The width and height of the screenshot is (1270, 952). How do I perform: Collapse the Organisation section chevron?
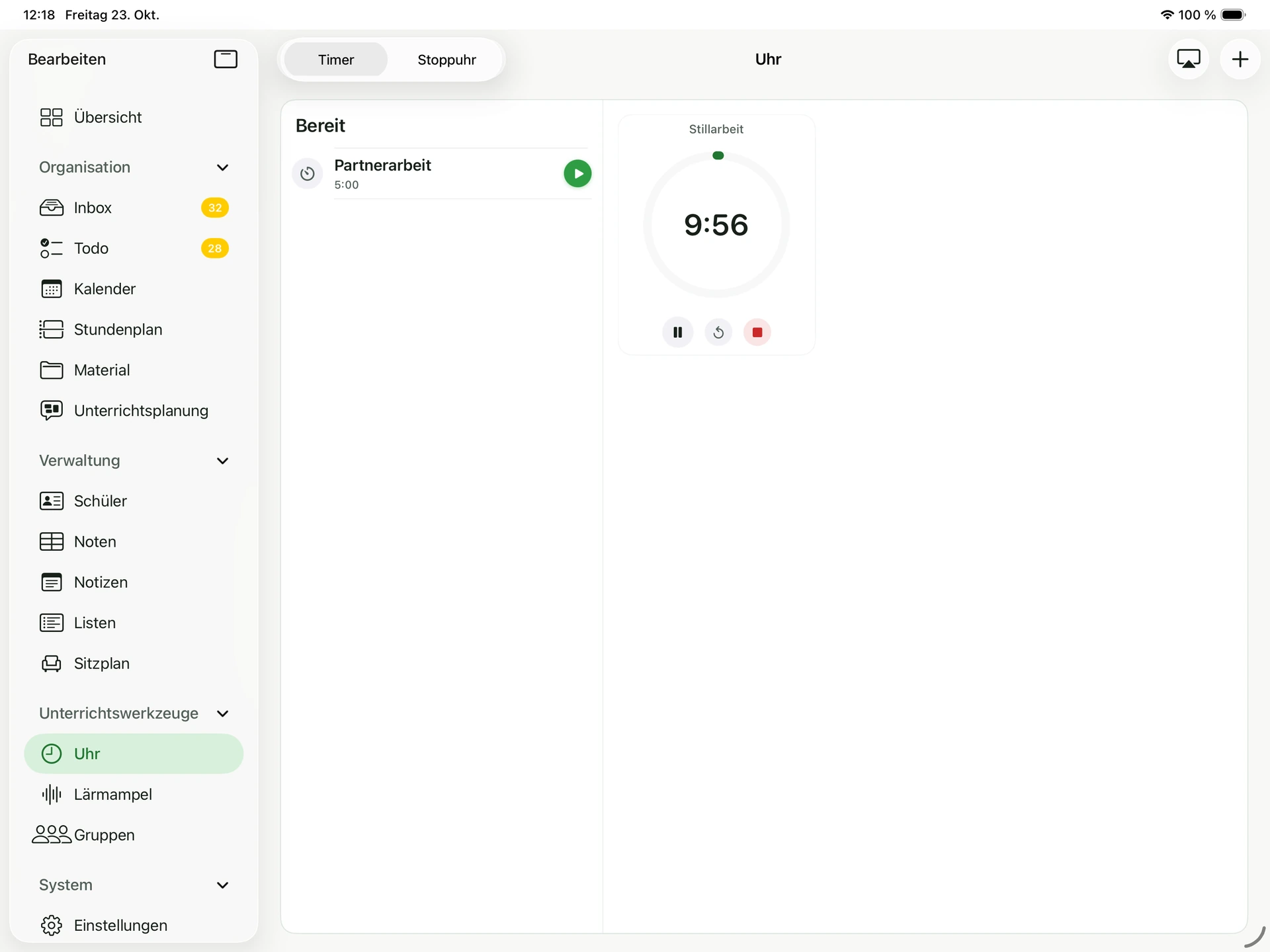pos(223,167)
